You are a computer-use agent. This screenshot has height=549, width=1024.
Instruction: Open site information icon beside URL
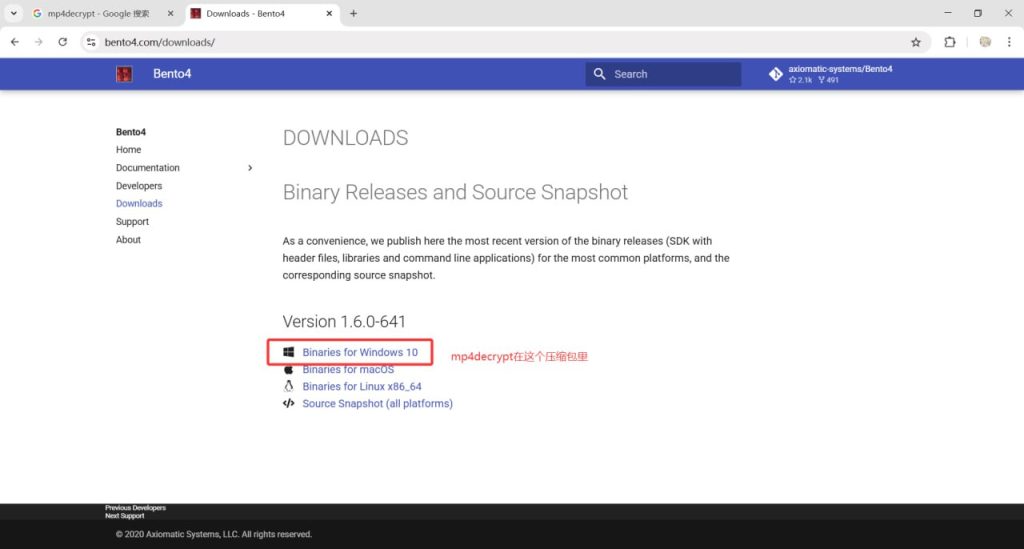click(91, 42)
